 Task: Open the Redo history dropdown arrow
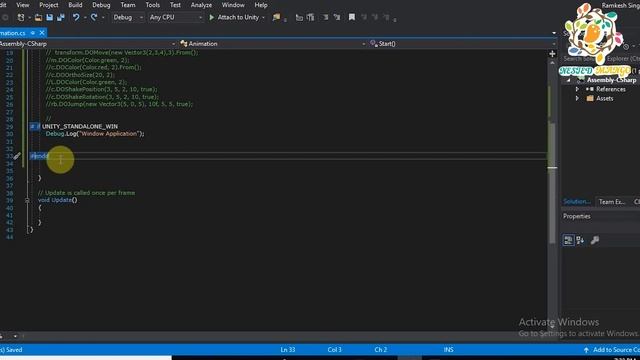[x=103, y=18]
